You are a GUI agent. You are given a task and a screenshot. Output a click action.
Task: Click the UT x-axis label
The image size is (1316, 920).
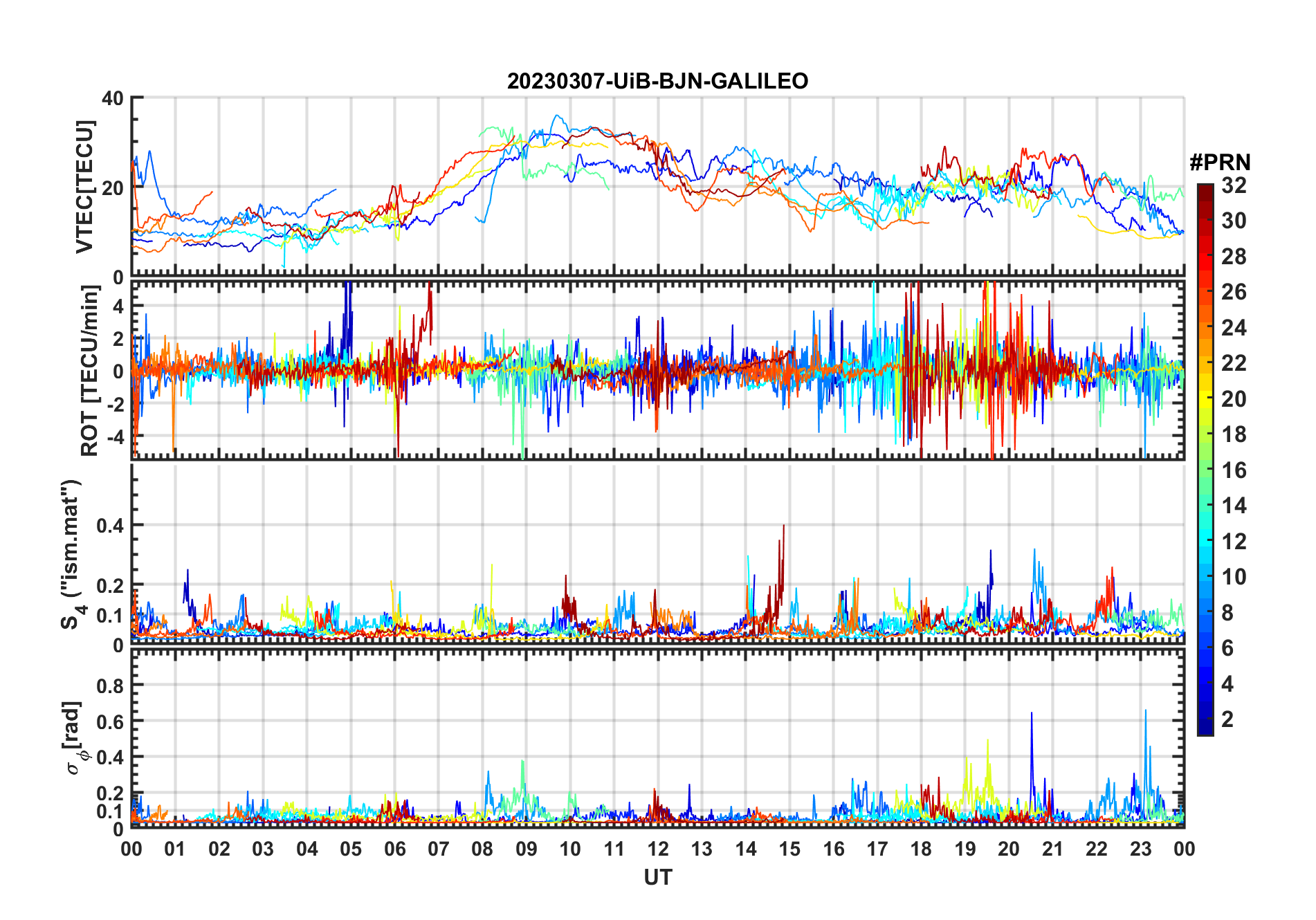pyautogui.click(x=657, y=877)
